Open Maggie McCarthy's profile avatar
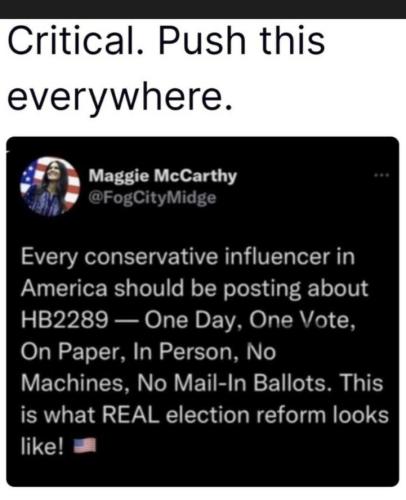The height and width of the screenshot is (500, 406). tap(50, 186)
